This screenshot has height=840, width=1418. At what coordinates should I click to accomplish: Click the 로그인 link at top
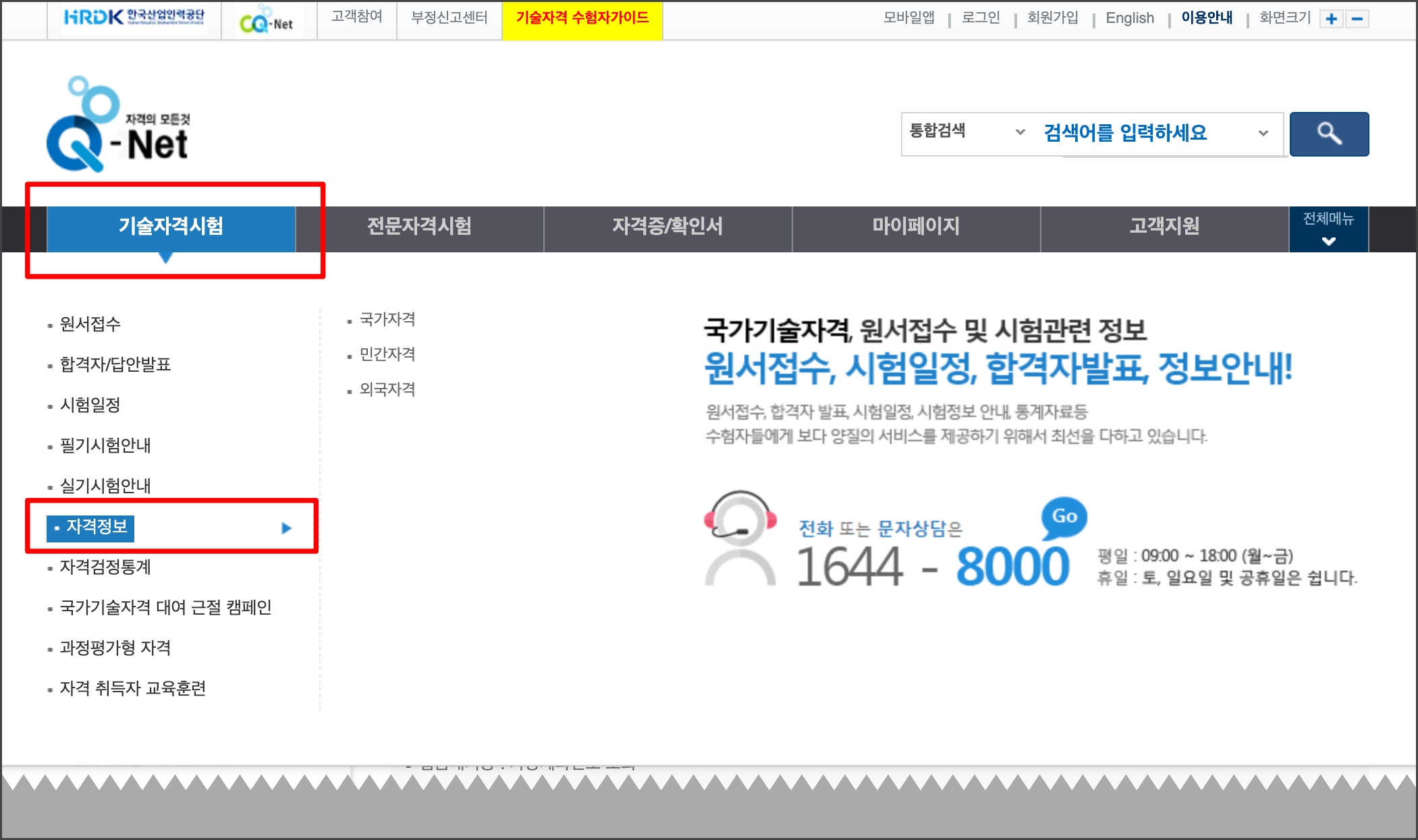click(980, 18)
